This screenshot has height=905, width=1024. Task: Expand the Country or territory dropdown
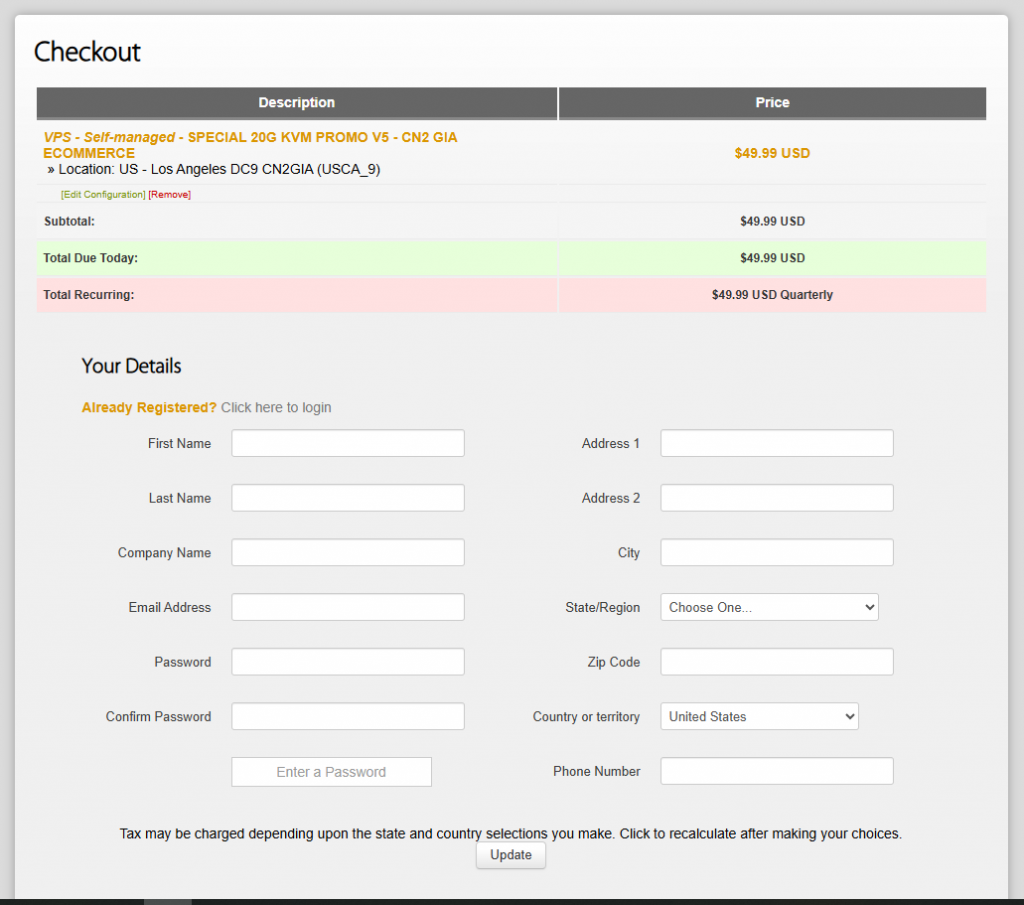[x=759, y=716]
